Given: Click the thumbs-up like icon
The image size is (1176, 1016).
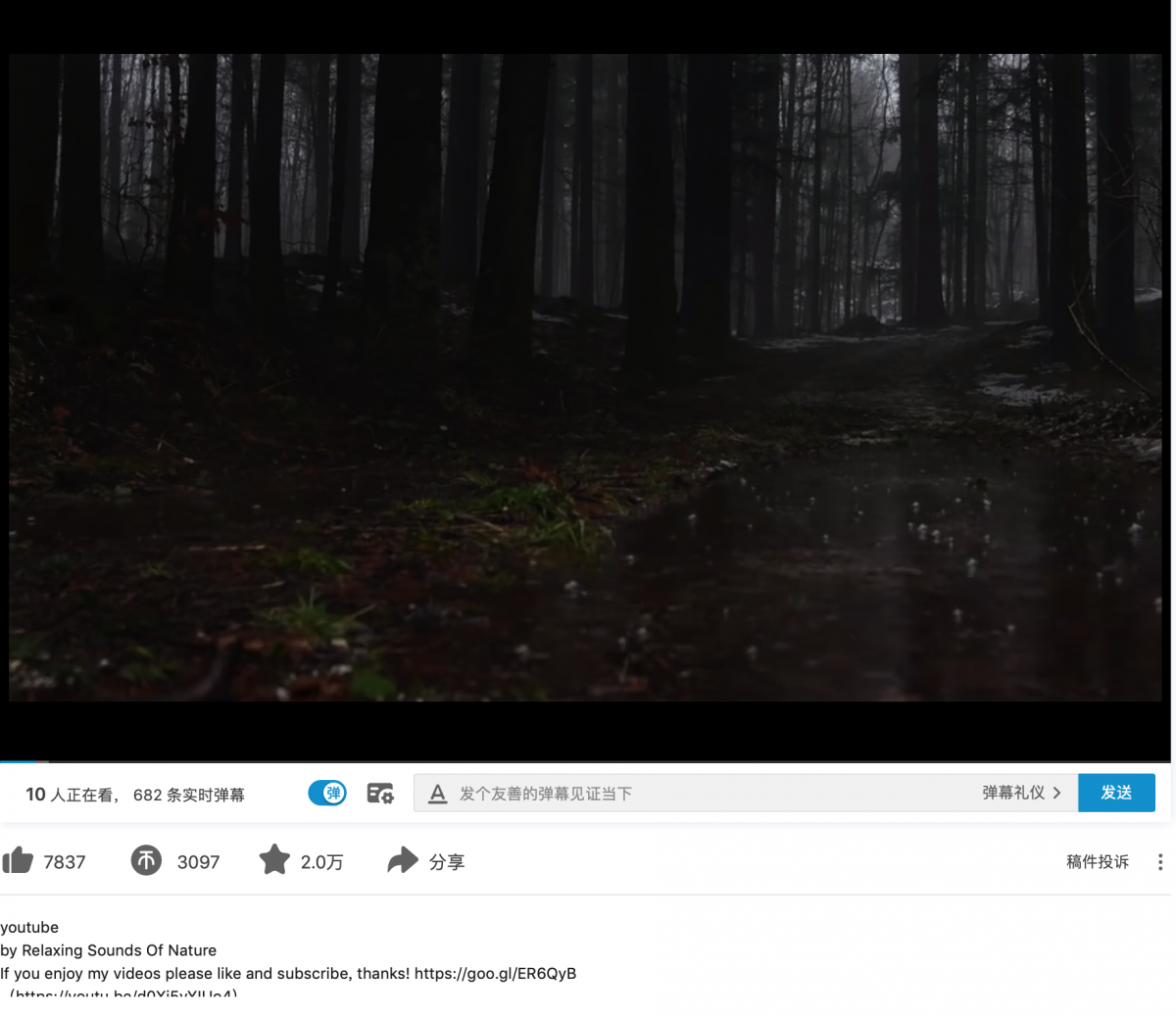Looking at the screenshot, I should (x=18, y=861).
